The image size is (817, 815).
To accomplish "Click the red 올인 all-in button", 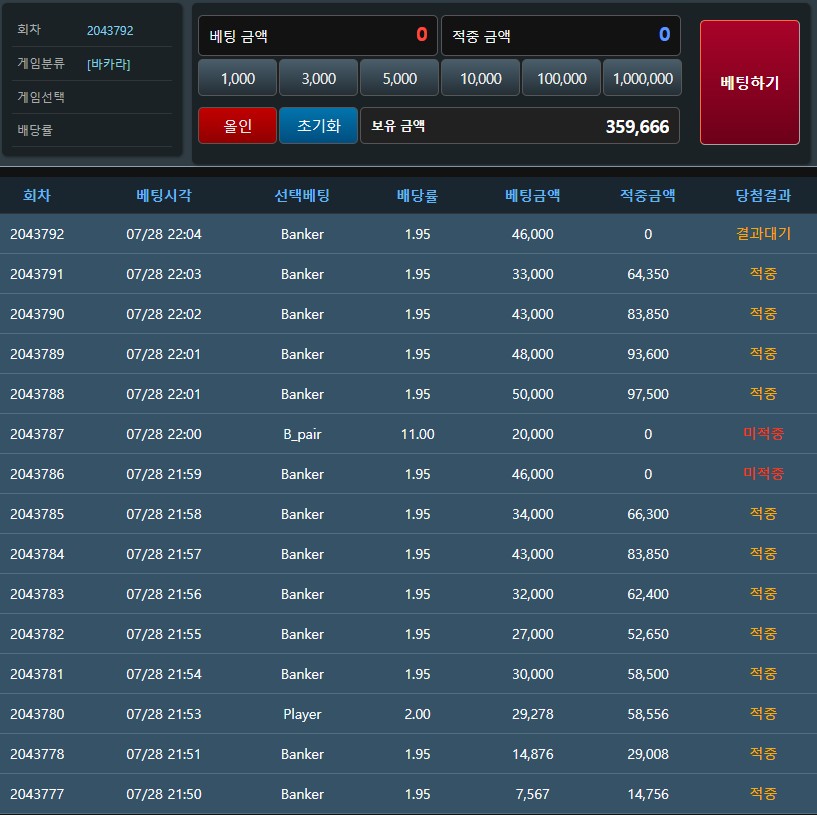I will click(238, 126).
